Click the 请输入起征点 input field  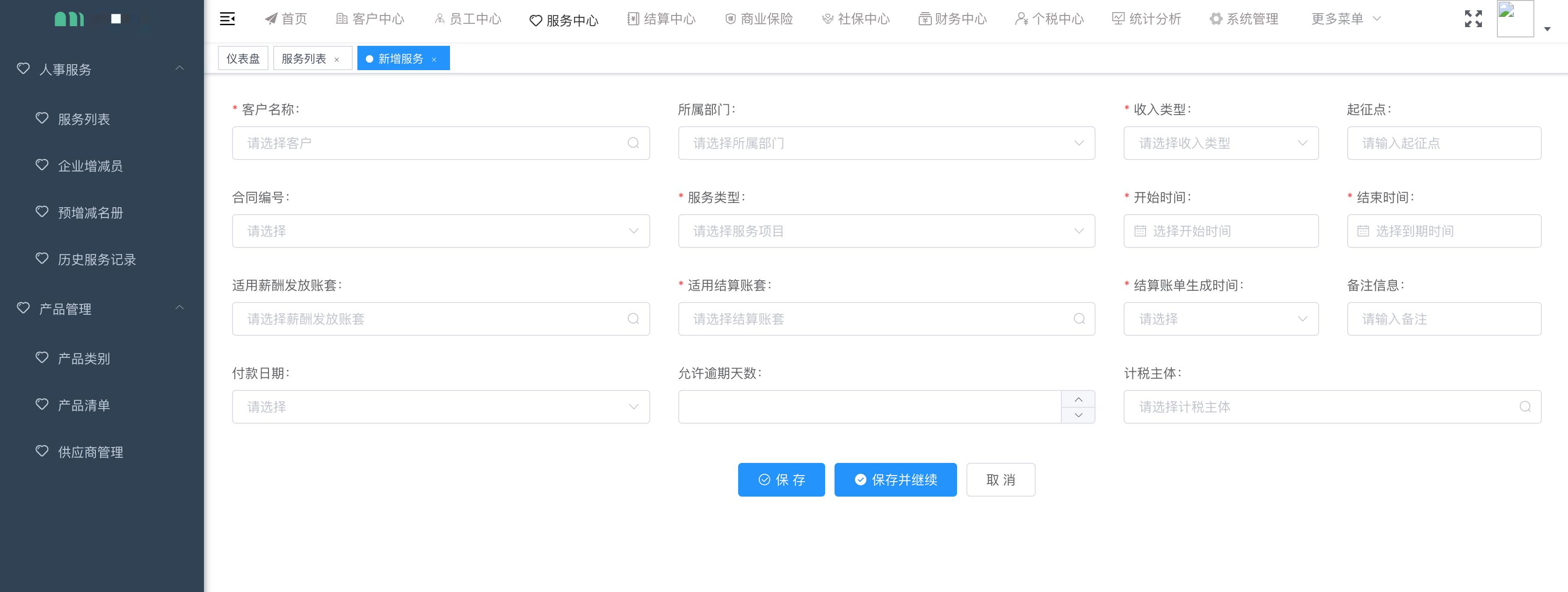[x=1444, y=143]
